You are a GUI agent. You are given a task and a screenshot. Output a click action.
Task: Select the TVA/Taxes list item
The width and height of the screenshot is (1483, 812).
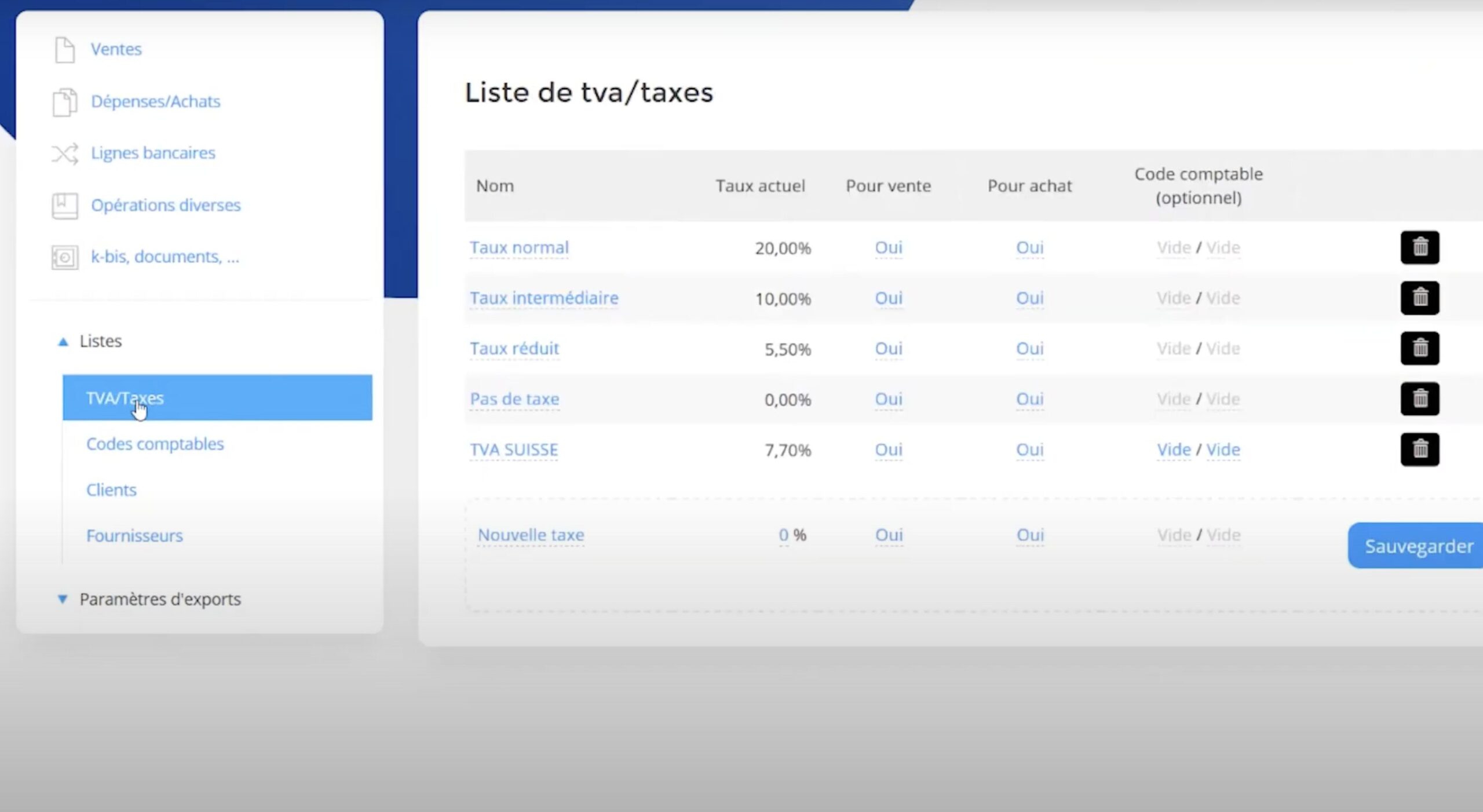pyautogui.click(x=217, y=398)
